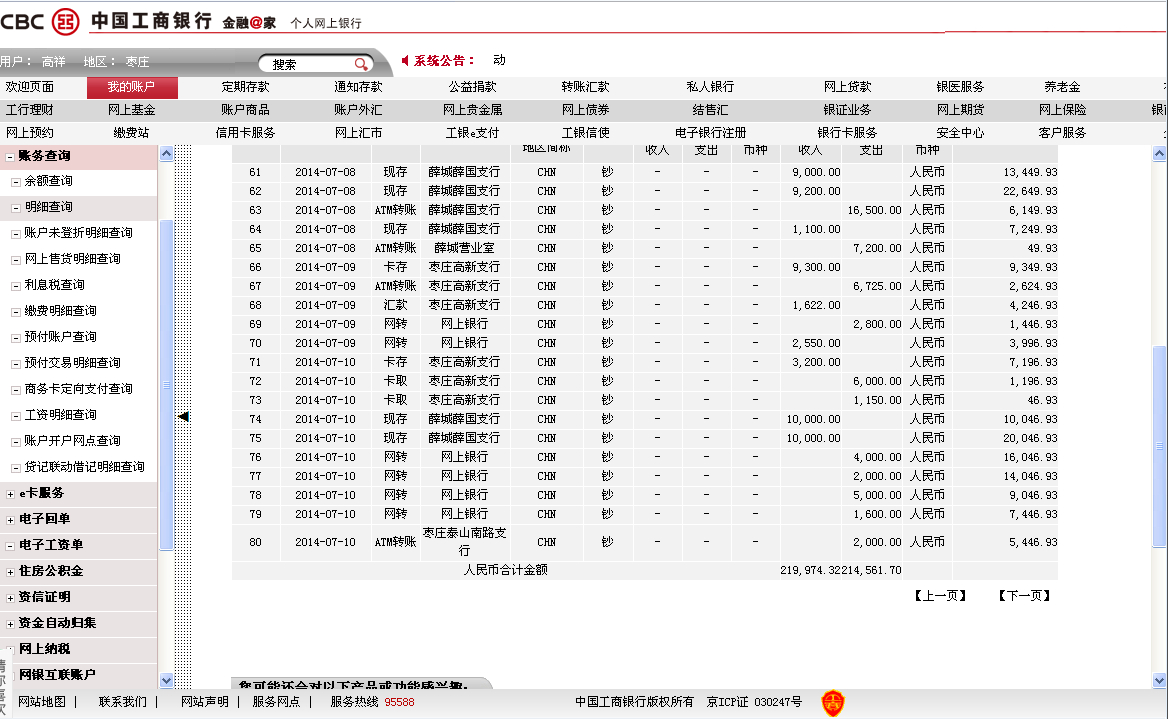The width and height of the screenshot is (1168, 719).
Task: Click 薛城营业室 in row 65
Action: 464,248
